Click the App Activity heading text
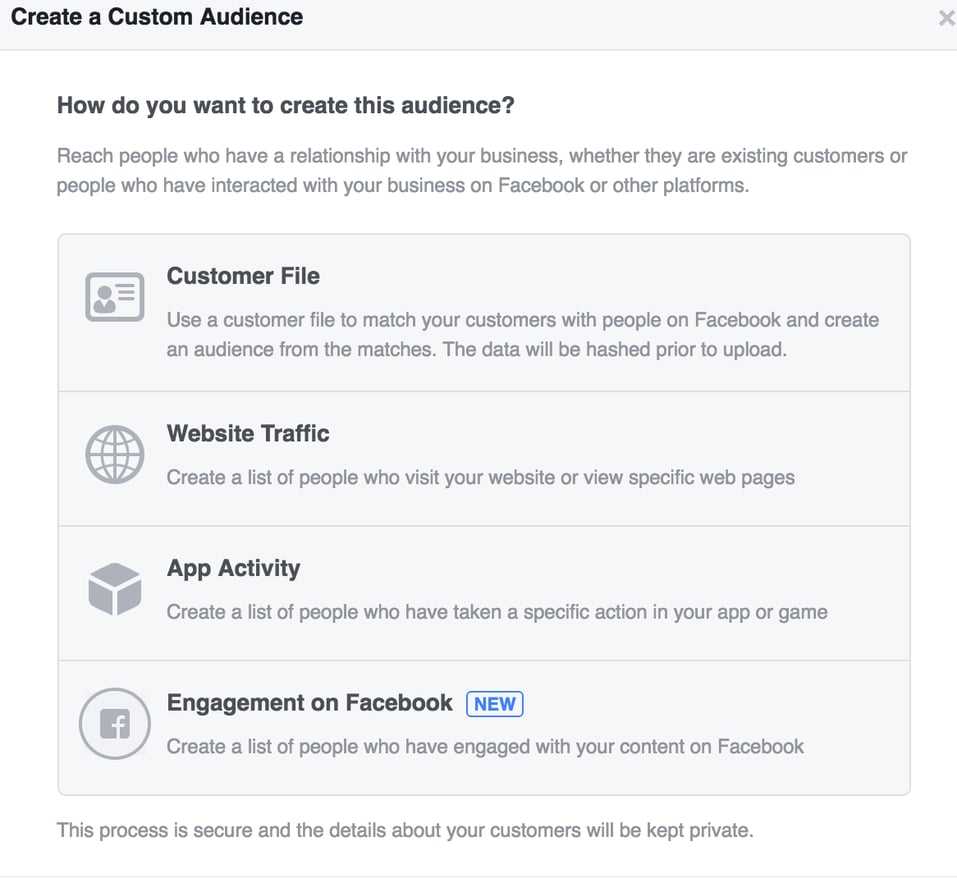This screenshot has height=878, width=957. point(232,568)
